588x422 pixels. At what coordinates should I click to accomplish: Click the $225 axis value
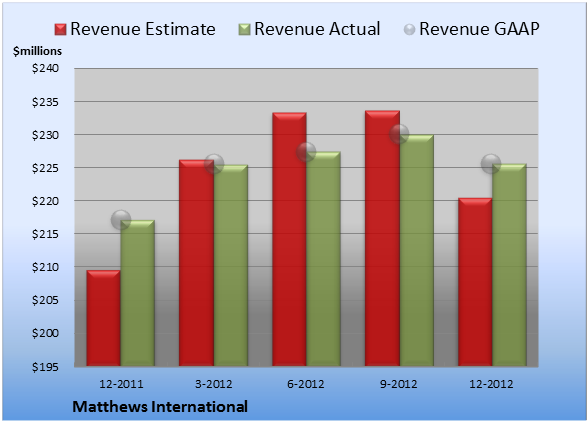click(45, 168)
